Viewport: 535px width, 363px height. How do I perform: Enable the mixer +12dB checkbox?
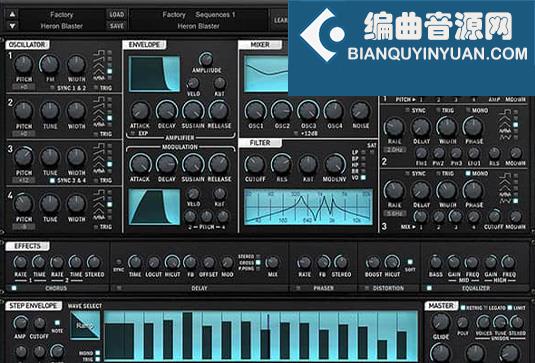pos(296,133)
